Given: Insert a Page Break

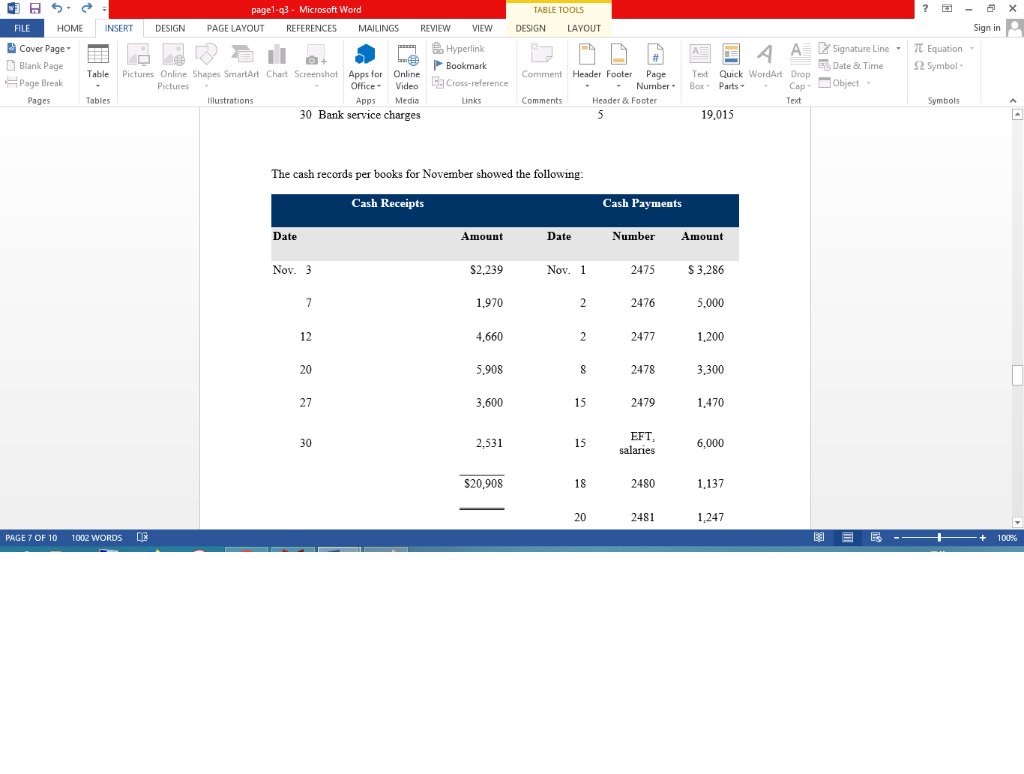Looking at the screenshot, I should click(35, 83).
